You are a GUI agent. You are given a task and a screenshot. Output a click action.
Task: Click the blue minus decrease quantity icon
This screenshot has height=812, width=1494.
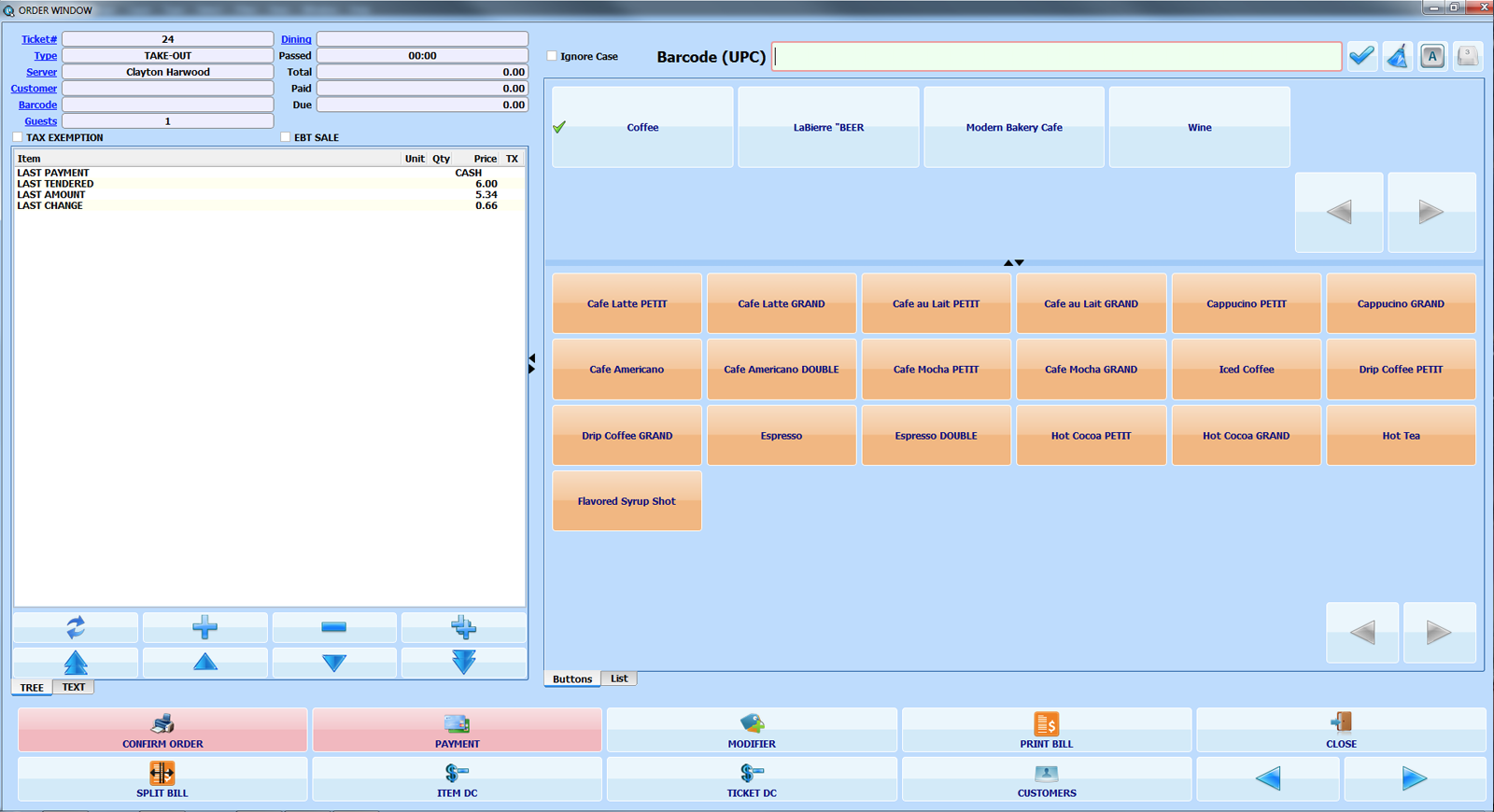coord(333,627)
